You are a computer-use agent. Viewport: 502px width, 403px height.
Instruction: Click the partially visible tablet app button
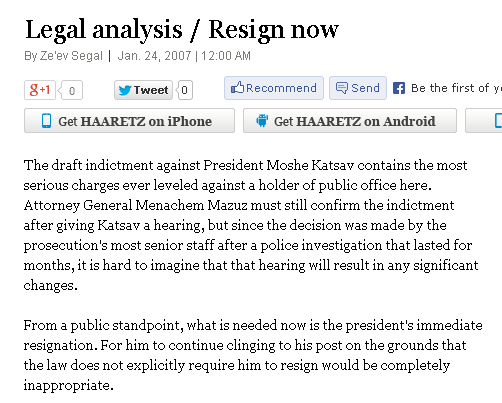click(x=484, y=121)
